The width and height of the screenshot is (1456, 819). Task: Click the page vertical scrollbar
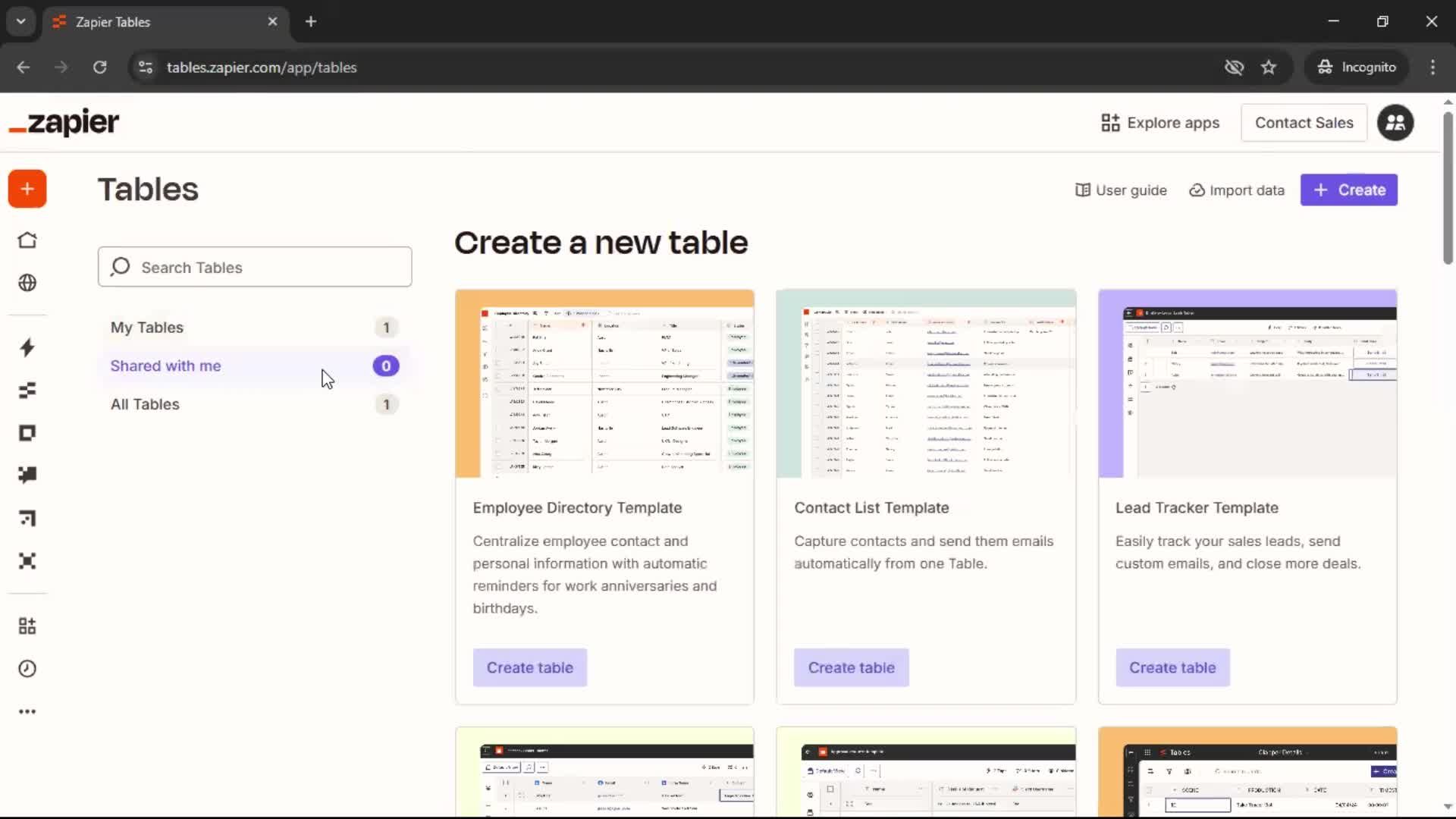click(1448, 188)
